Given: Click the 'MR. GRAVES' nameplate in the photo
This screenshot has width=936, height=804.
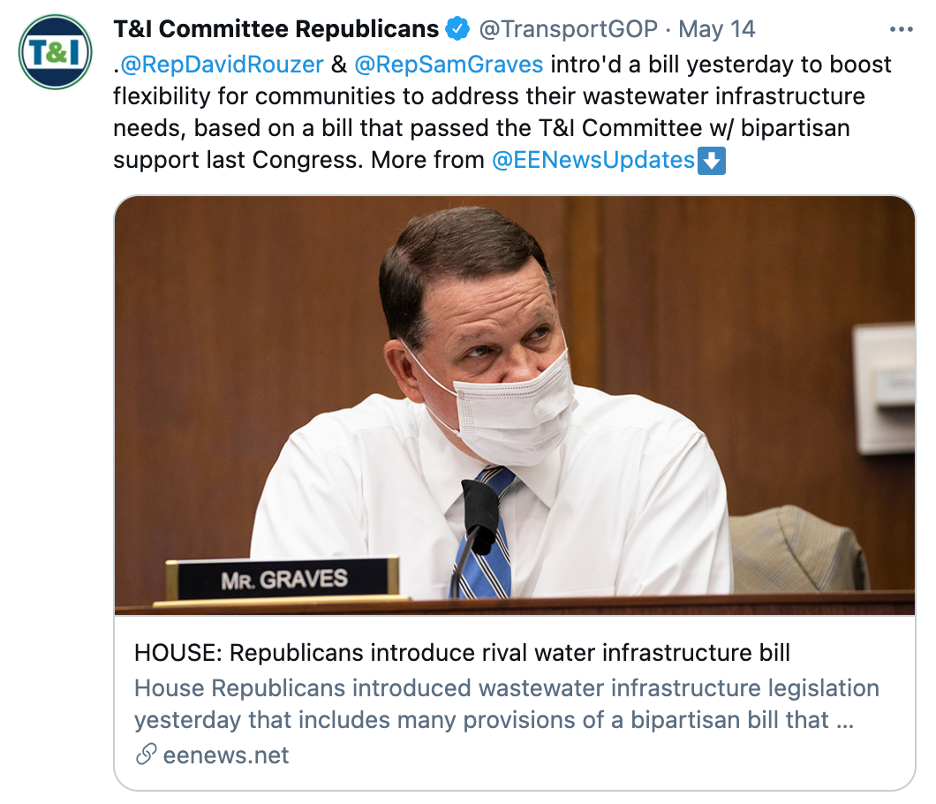Looking at the screenshot, I should (282, 578).
